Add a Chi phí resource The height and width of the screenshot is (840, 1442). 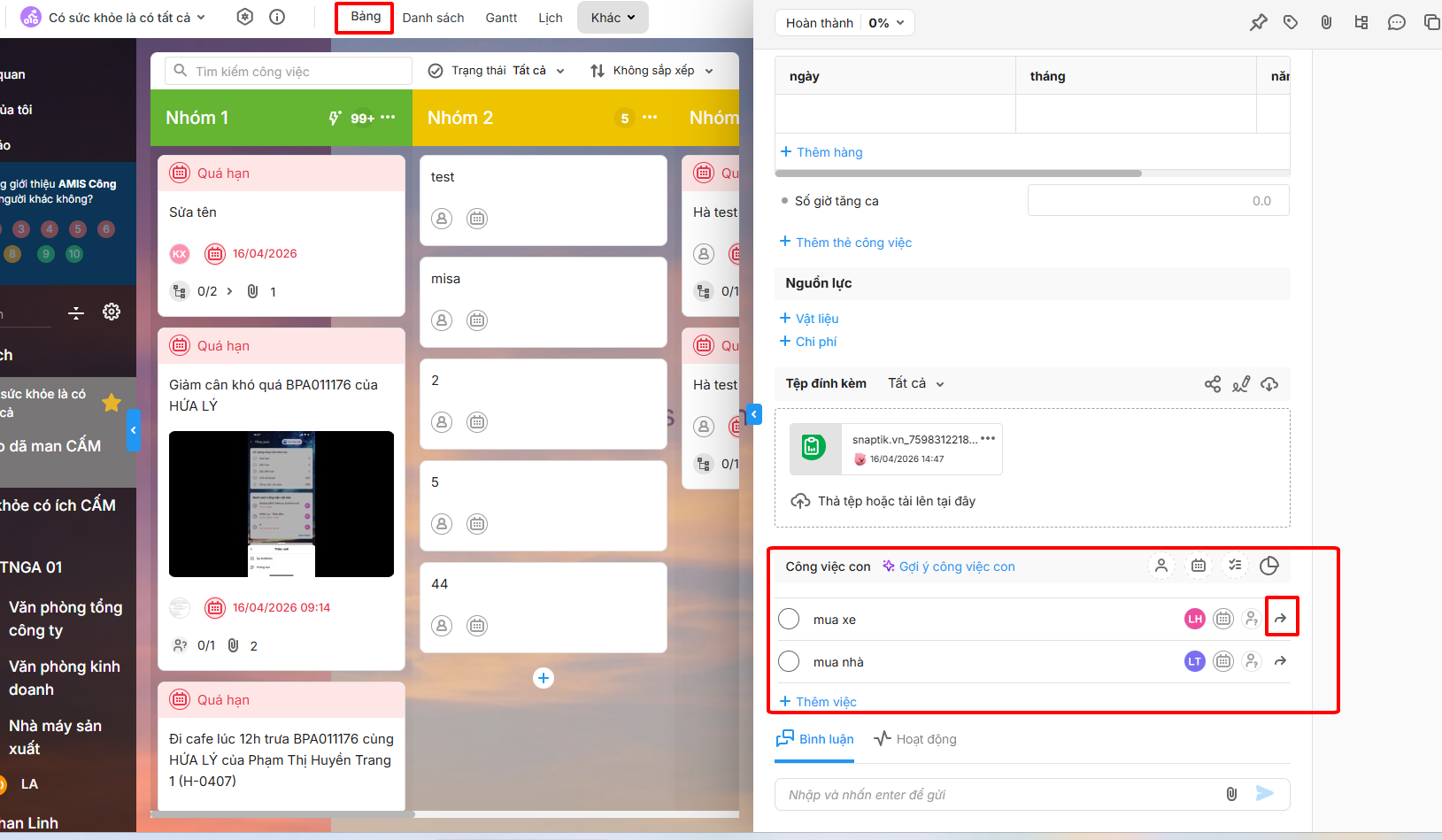click(x=808, y=342)
